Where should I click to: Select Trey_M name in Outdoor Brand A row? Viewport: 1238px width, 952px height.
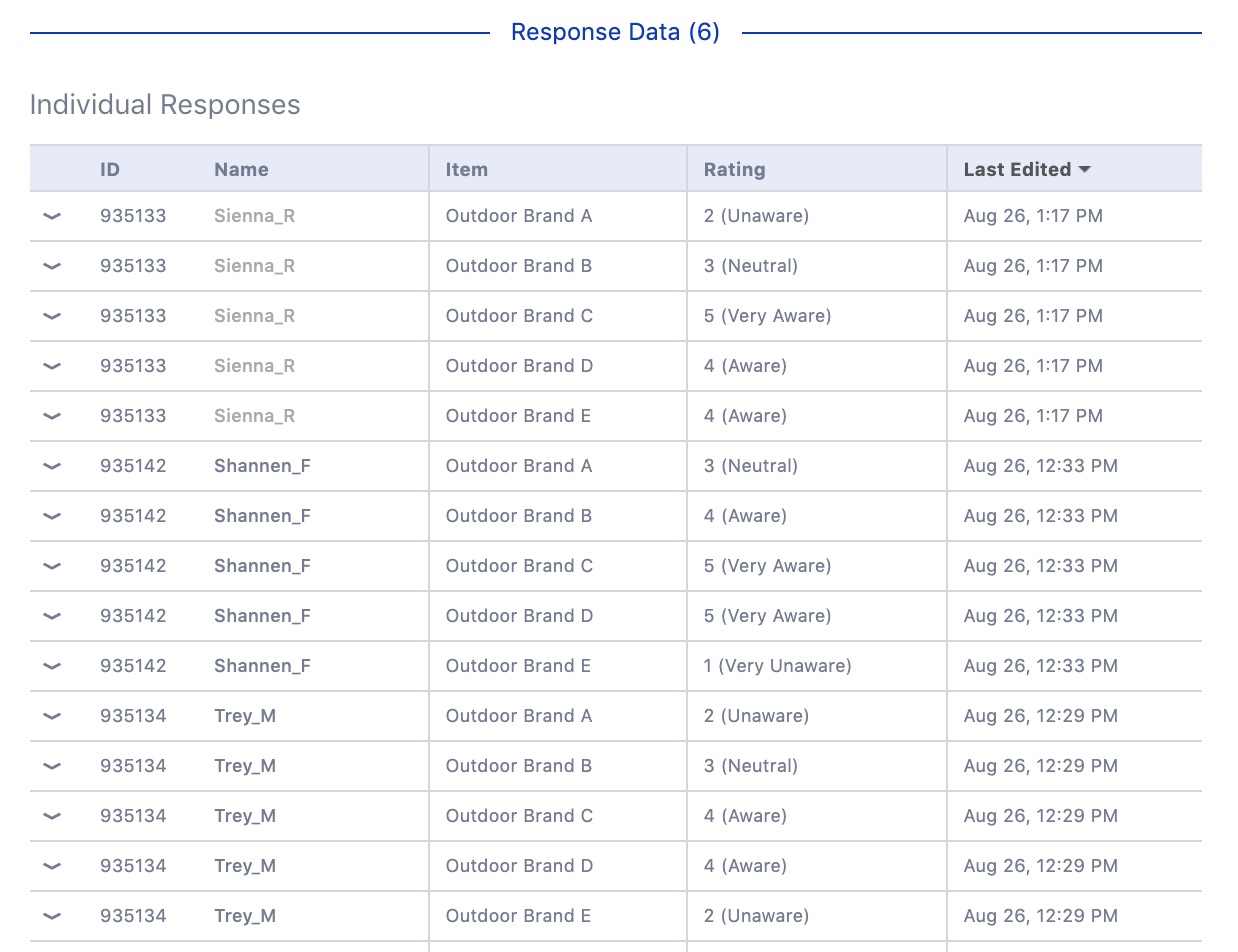(x=245, y=716)
